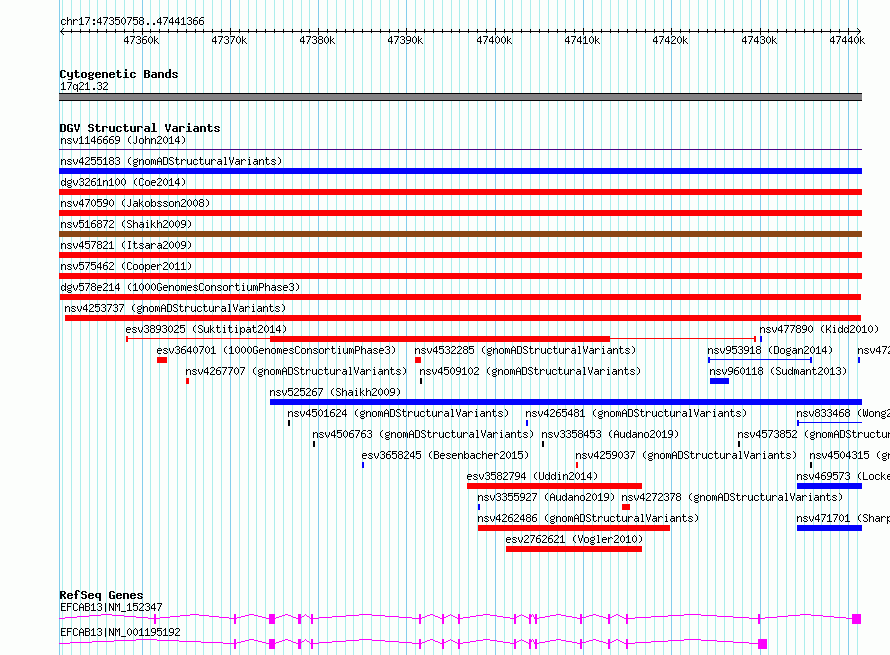890x655 pixels.
Task: Click the nsv4255183 blue variant bar
Action: pyautogui.click(x=460, y=171)
